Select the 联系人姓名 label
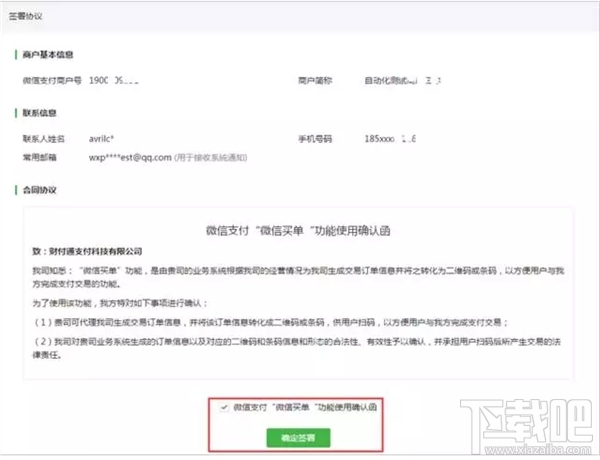This screenshot has width=600, height=460. (x=44, y=139)
